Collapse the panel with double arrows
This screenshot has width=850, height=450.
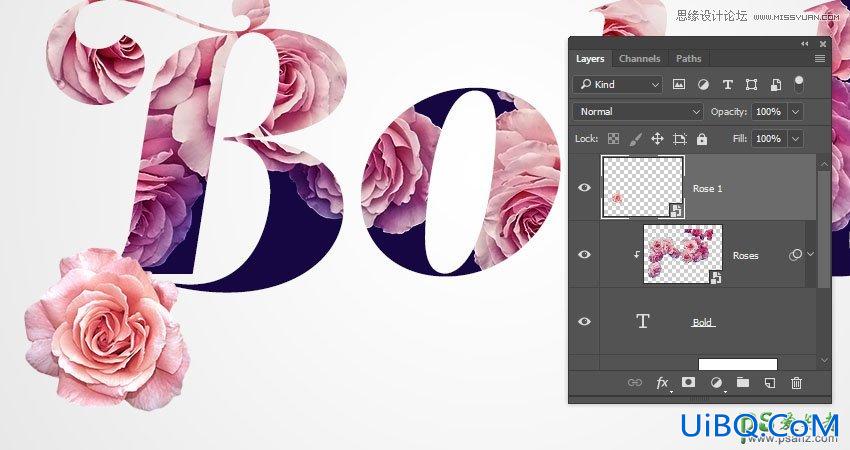pyautogui.click(x=804, y=43)
